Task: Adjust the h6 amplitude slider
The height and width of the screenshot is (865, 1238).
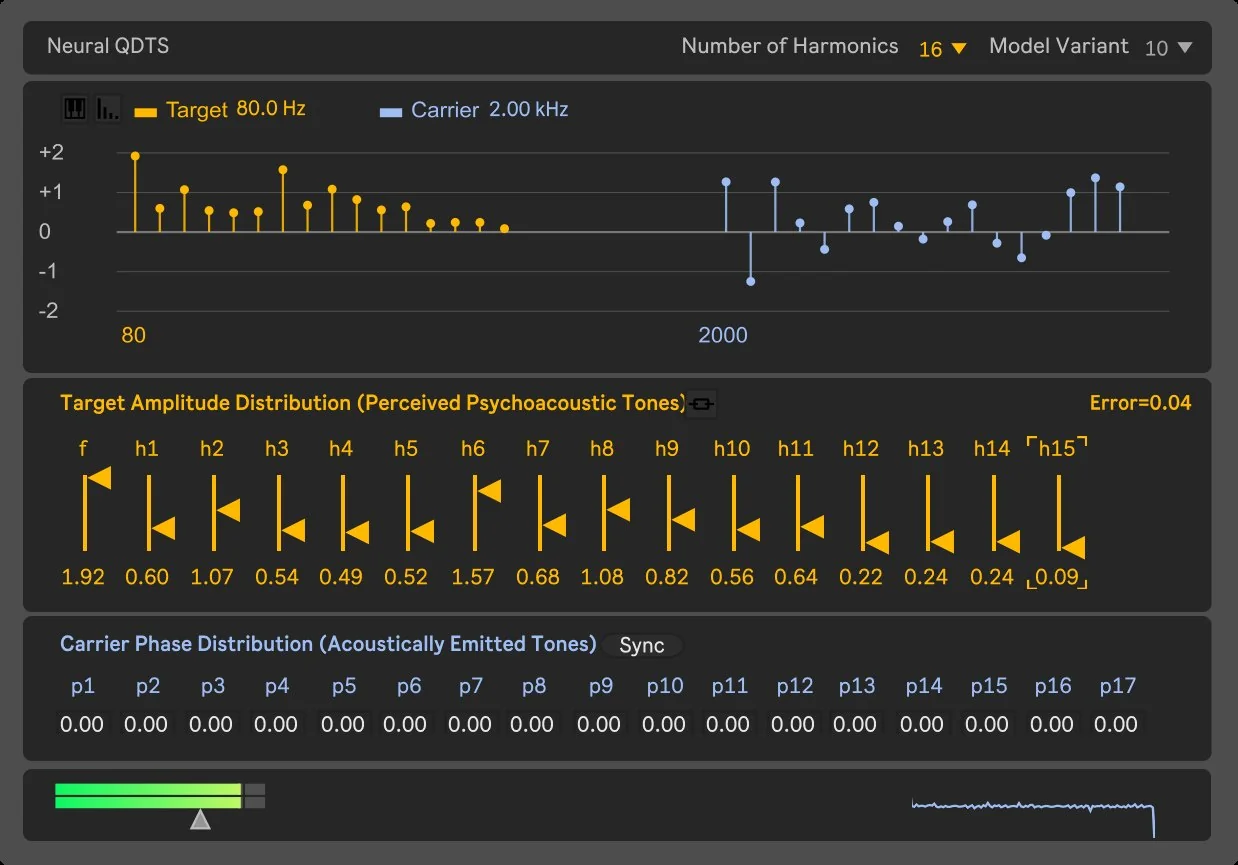Action: pyautogui.click(x=487, y=512)
